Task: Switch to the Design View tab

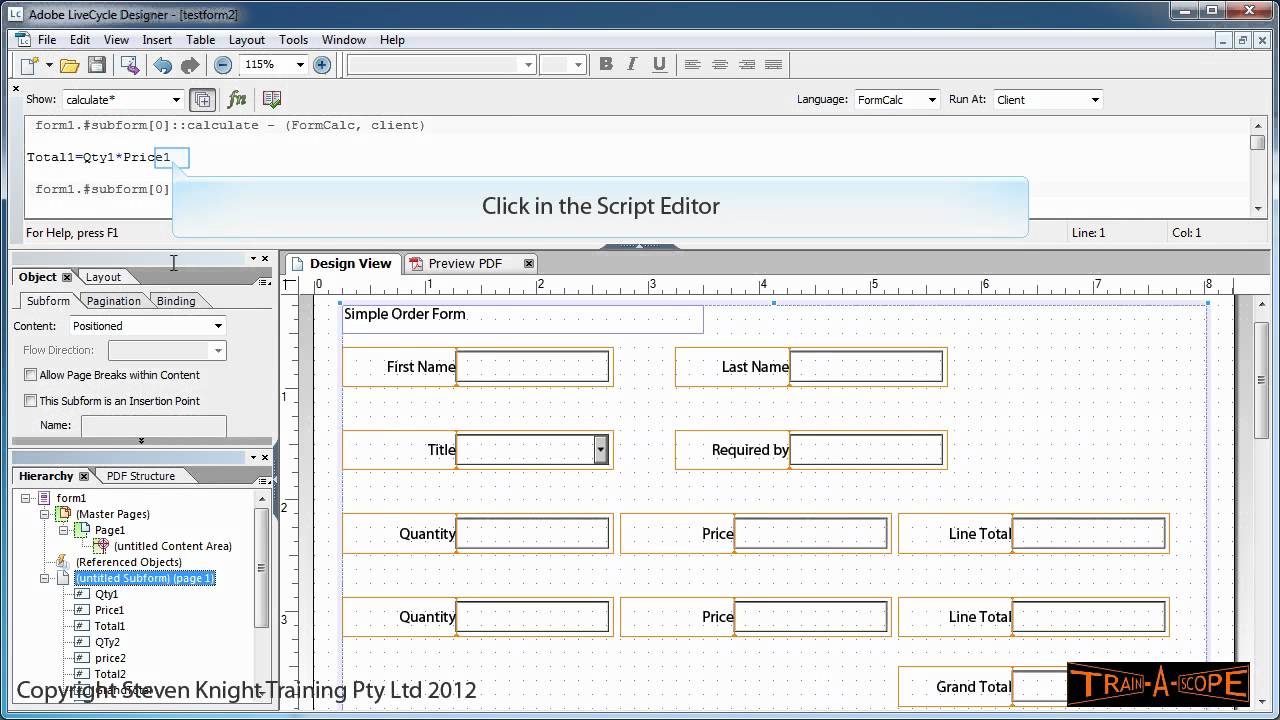Action: (x=345, y=264)
